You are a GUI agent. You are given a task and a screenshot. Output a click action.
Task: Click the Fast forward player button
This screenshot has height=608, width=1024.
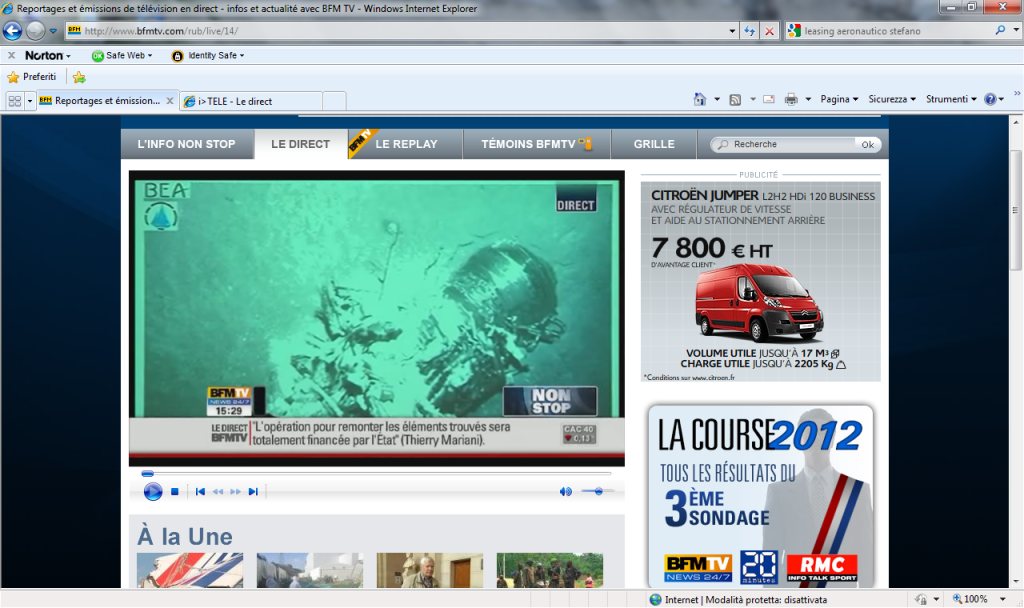coord(235,492)
